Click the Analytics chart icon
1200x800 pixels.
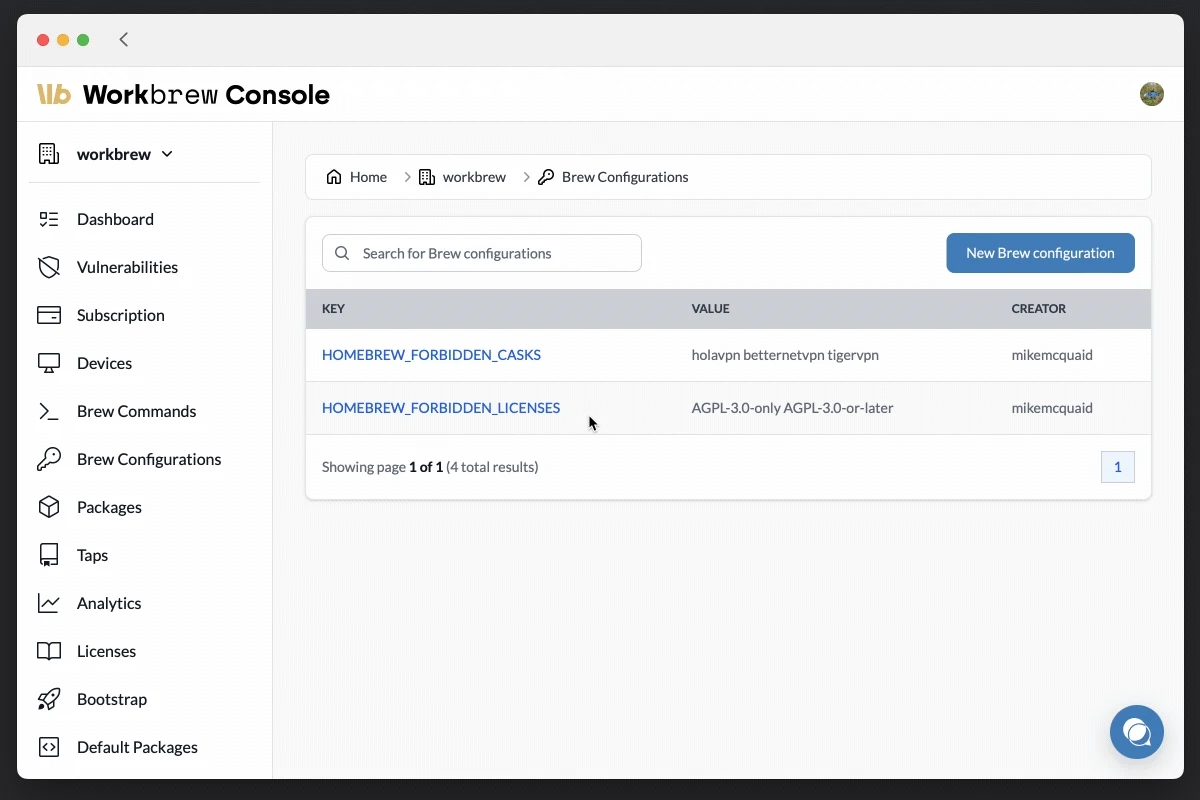point(48,603)
